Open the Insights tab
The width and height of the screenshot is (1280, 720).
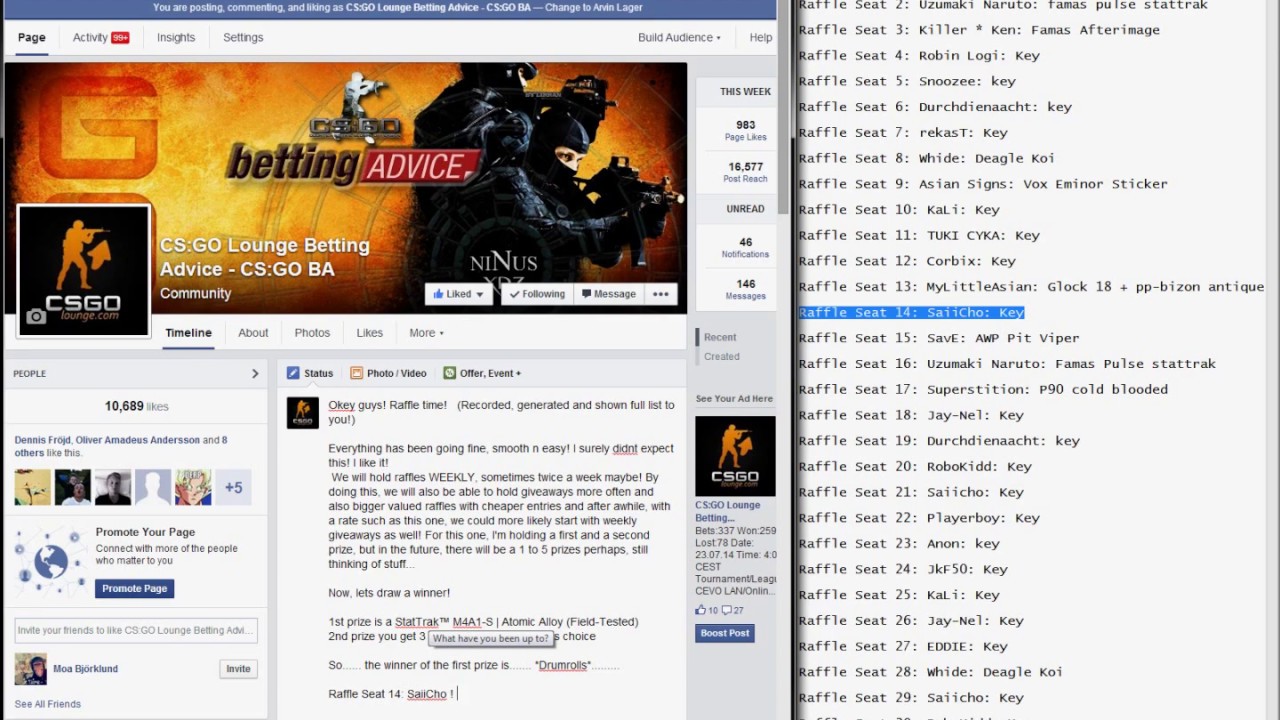coord(176,37)
